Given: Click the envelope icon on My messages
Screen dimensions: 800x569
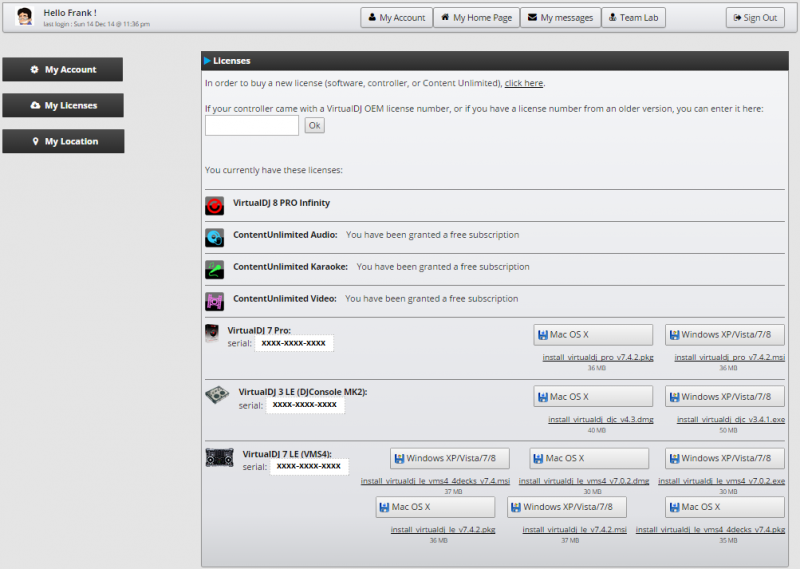Looking at the screenshot, I should (x=532, y=17).
